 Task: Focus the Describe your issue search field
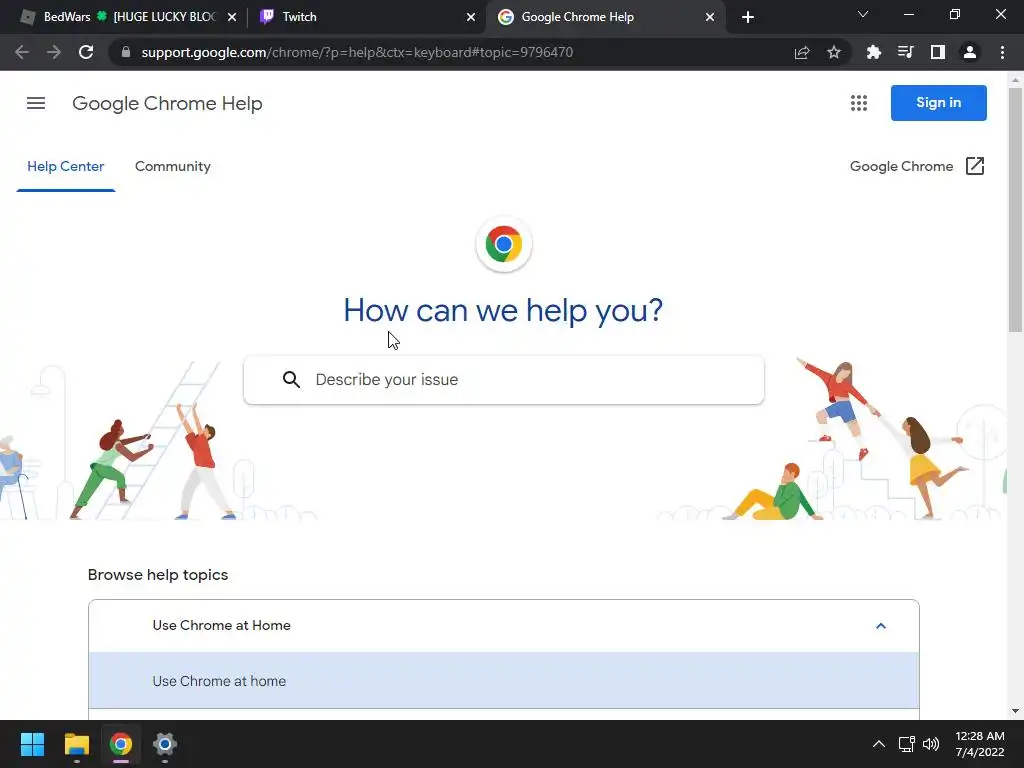click(x=504, y=379)
